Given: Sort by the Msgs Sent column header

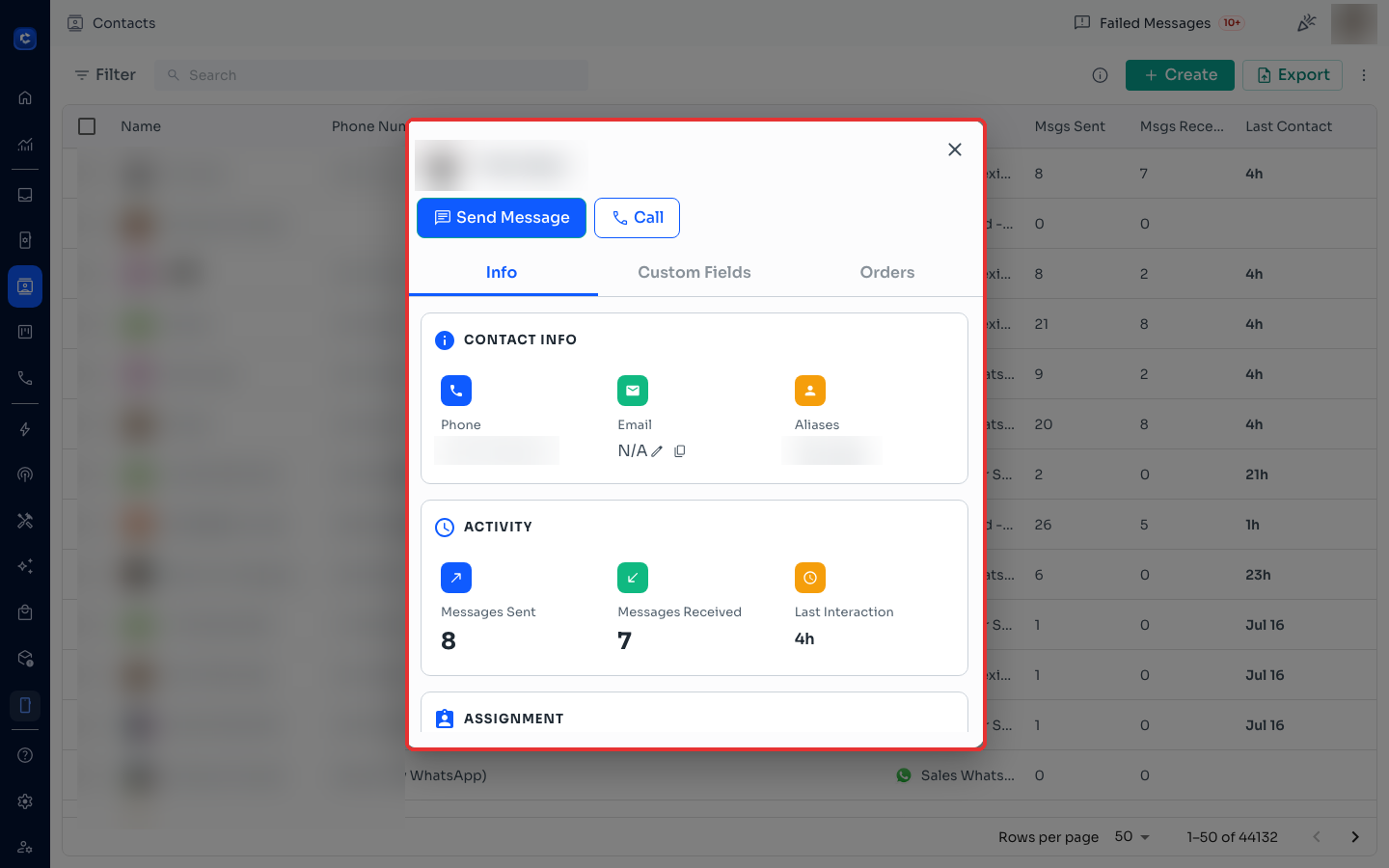Looking at the screenshot, I should click(1070, 126).
